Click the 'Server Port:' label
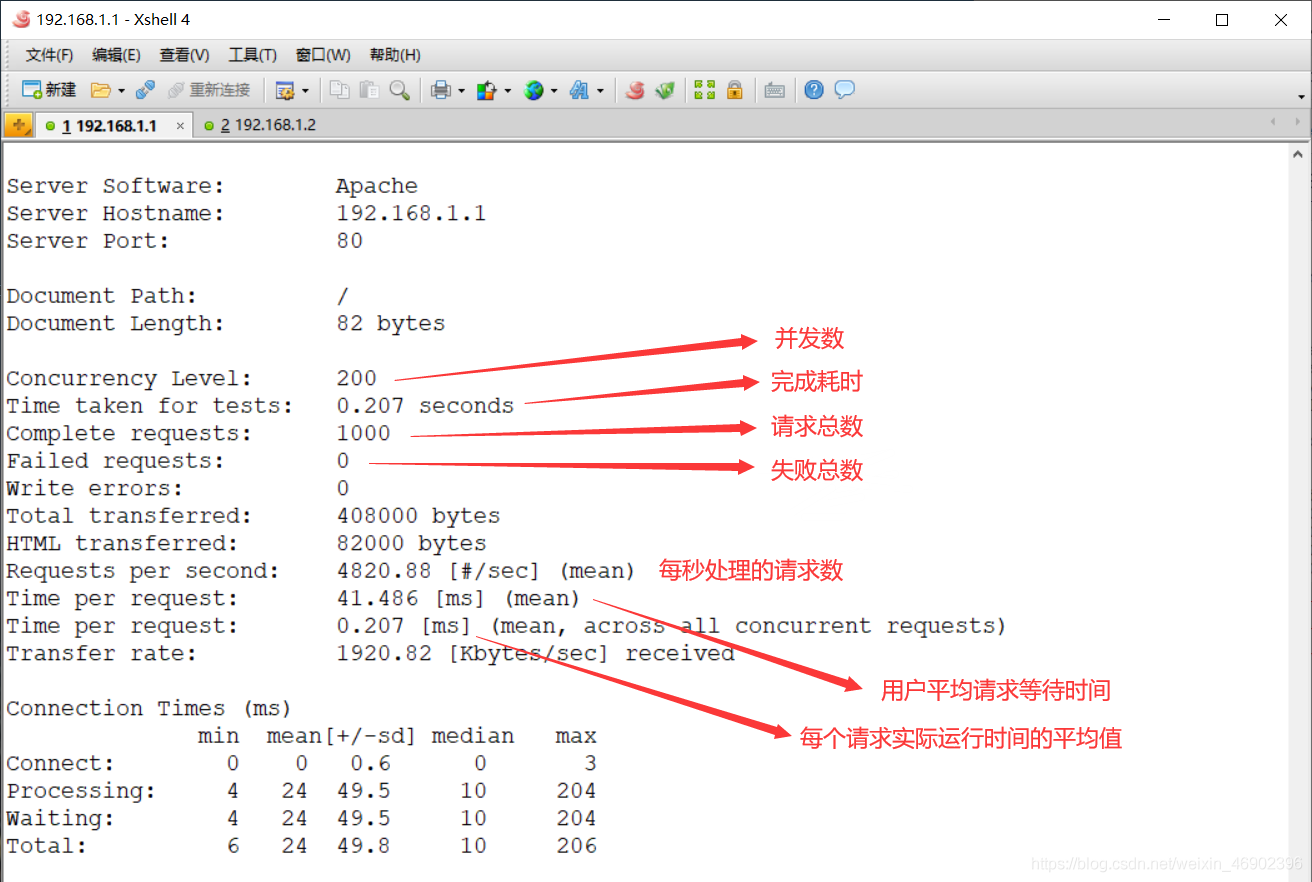1312x882 pixels. [88, 241]
